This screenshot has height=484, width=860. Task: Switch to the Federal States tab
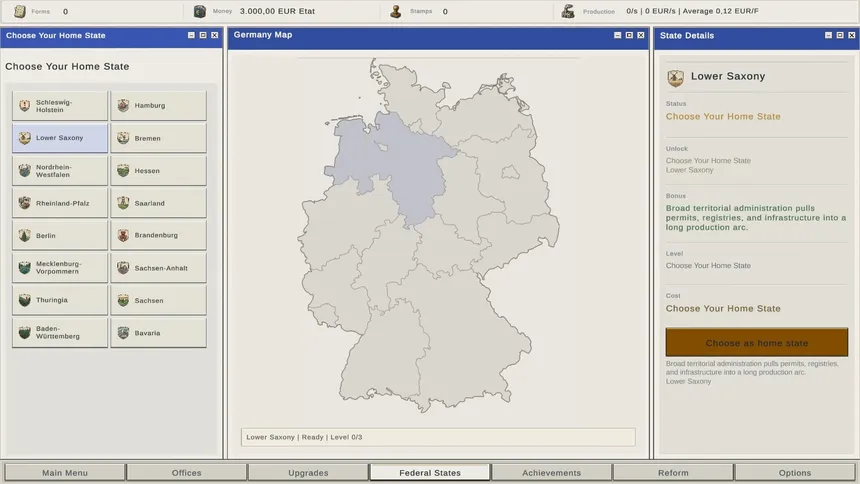pyautogui.click(x=430, y=472)
